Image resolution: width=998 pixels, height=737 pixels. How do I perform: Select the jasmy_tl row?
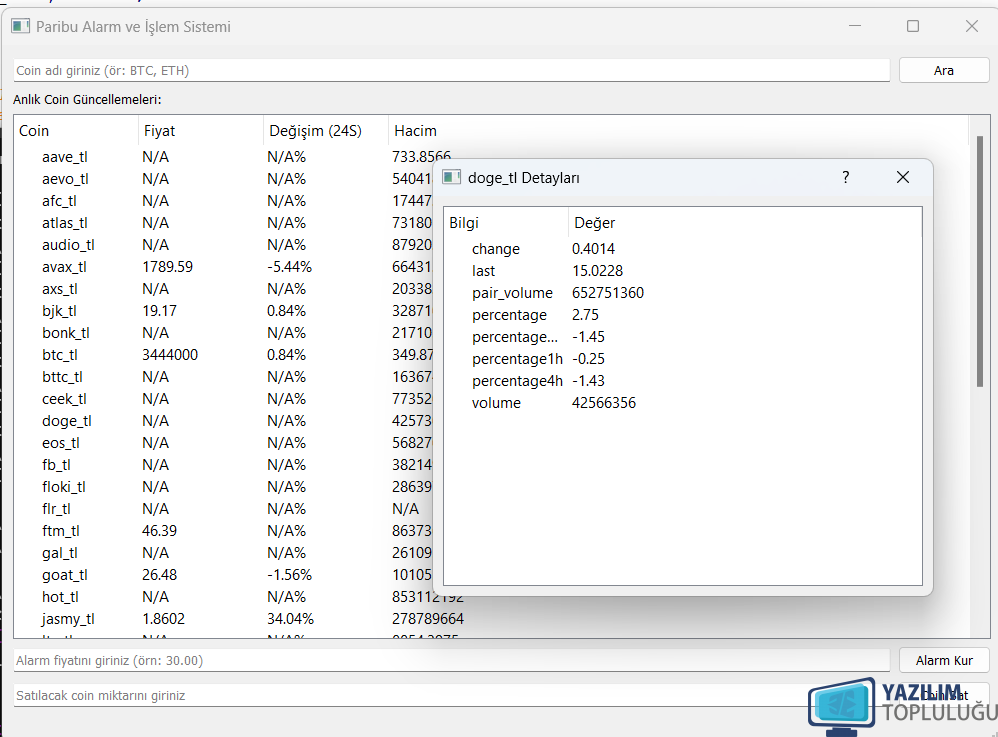[490, 619]
